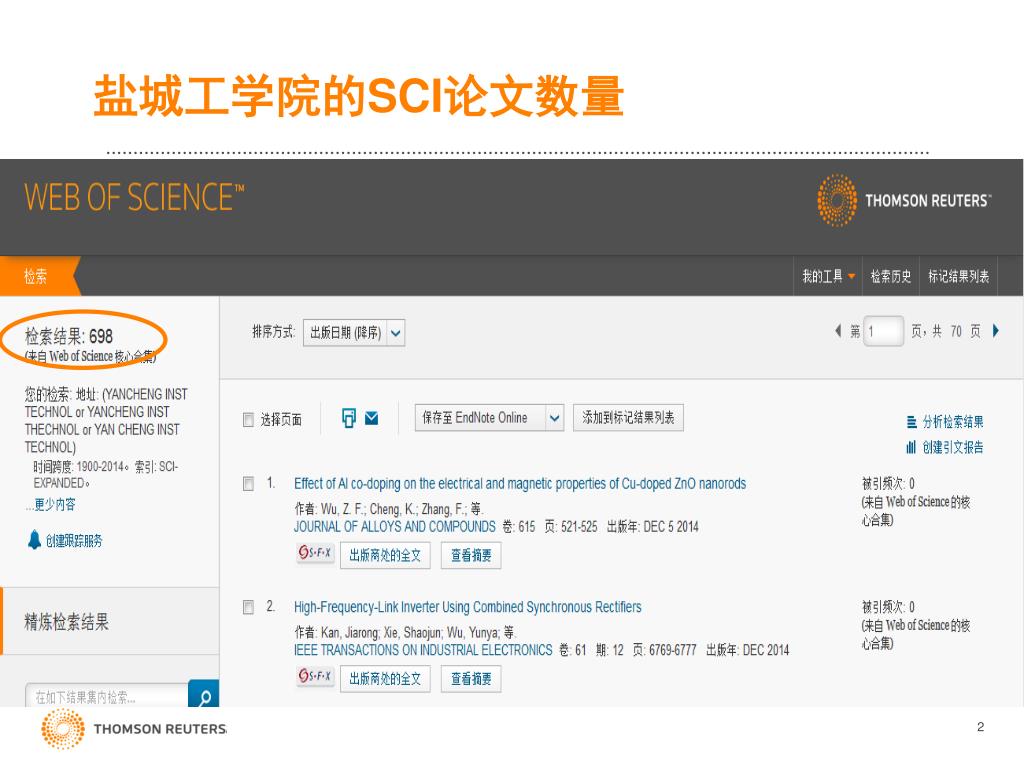This screenshot has height=768, width=1024.
Task: Click 查看摘要 for the second result
Action: tap(471, 679)
